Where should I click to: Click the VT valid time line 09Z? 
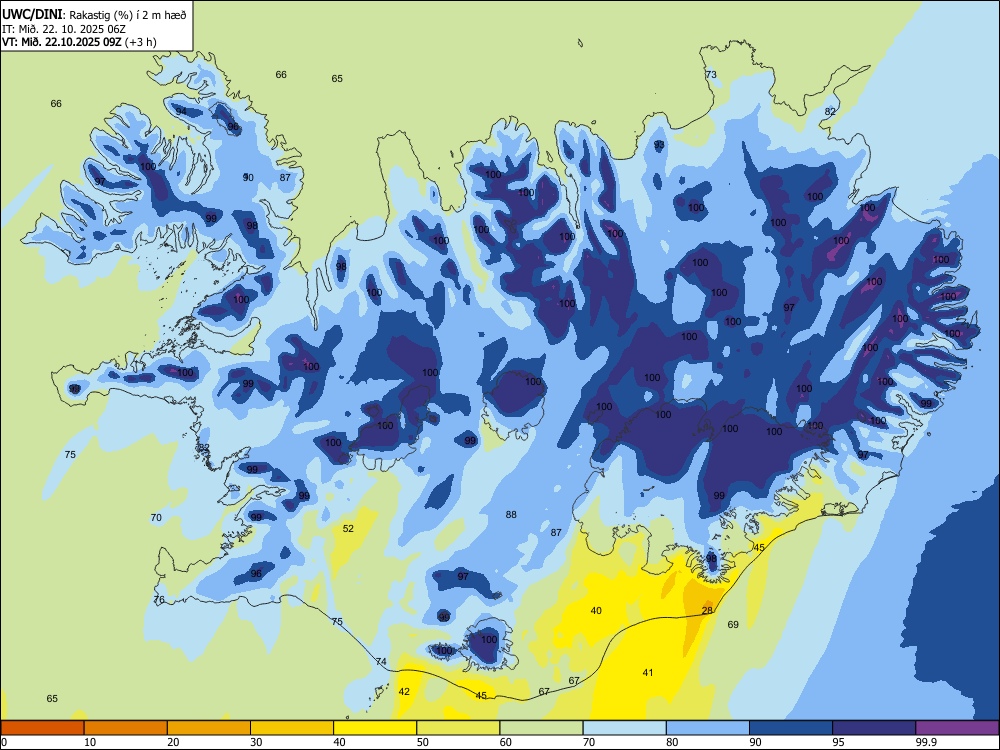click(x=79, y=42)
